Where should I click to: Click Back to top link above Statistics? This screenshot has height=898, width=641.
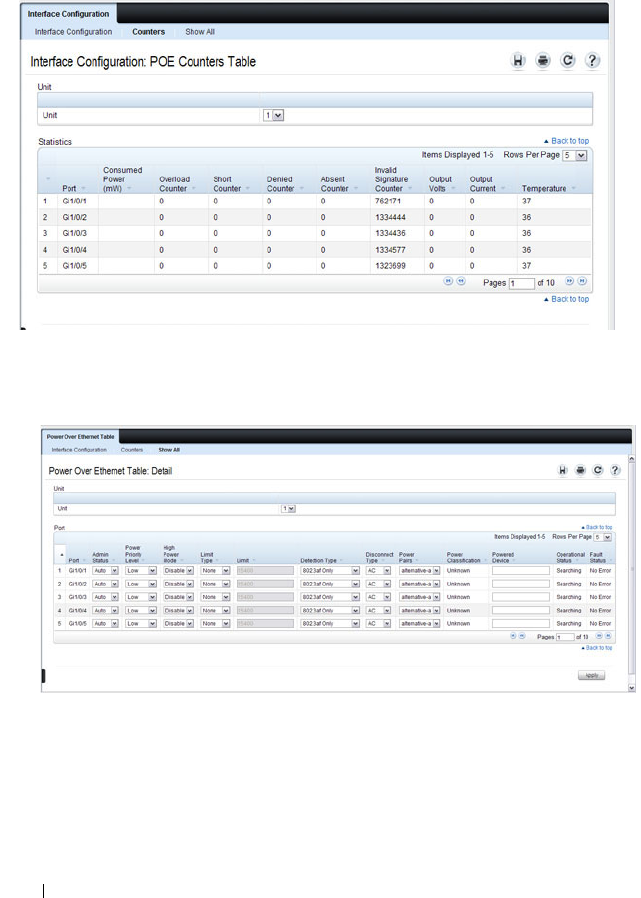(567, 141)
